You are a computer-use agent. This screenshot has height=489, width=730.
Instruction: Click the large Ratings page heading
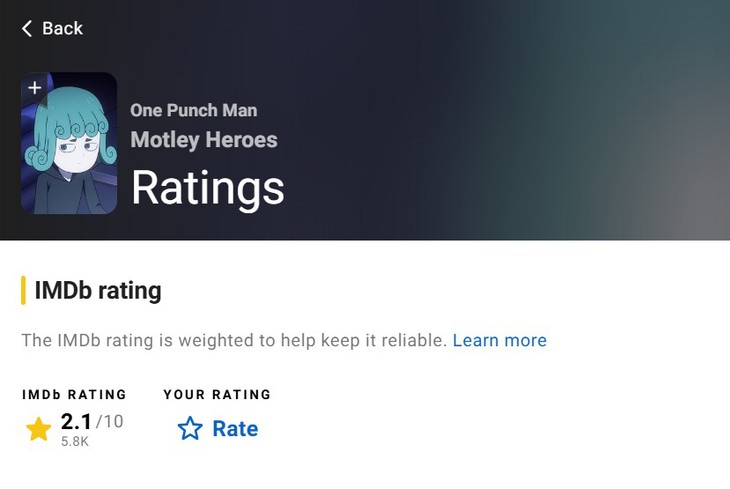208,187
